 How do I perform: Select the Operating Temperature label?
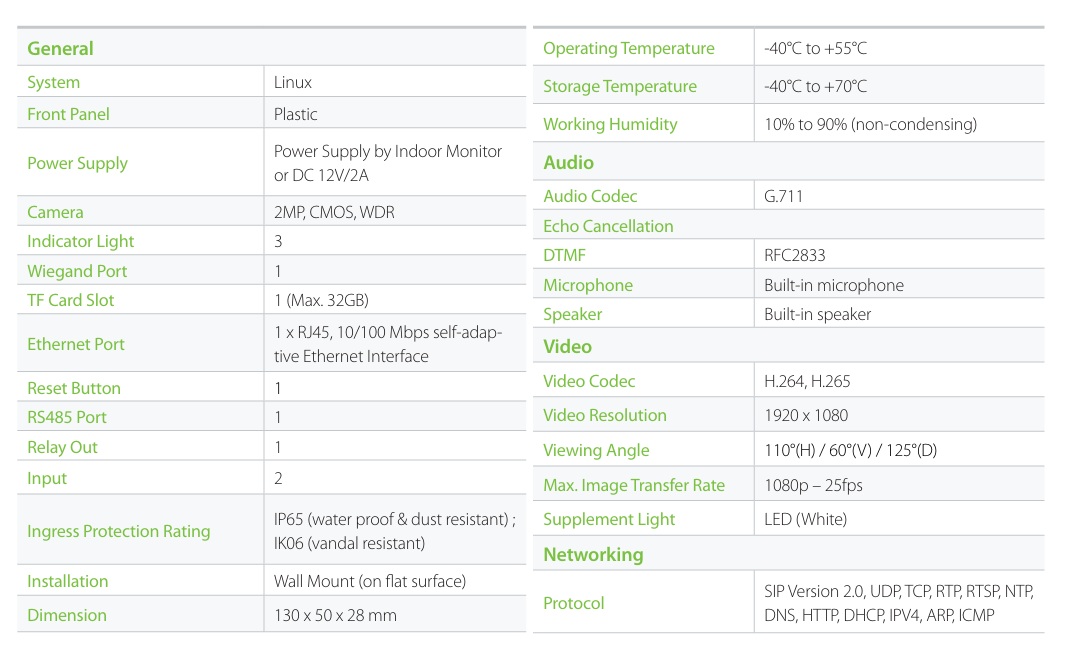[x=628, y=48]
